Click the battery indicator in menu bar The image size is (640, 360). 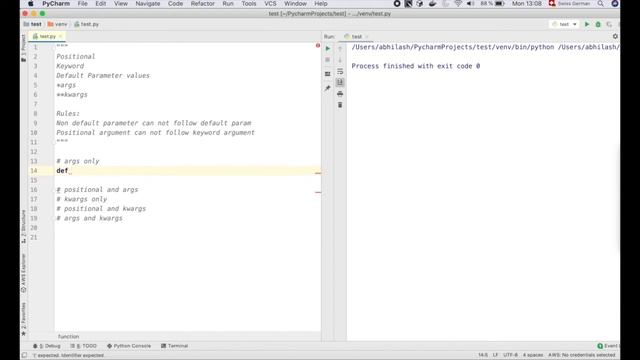(493, 4)
